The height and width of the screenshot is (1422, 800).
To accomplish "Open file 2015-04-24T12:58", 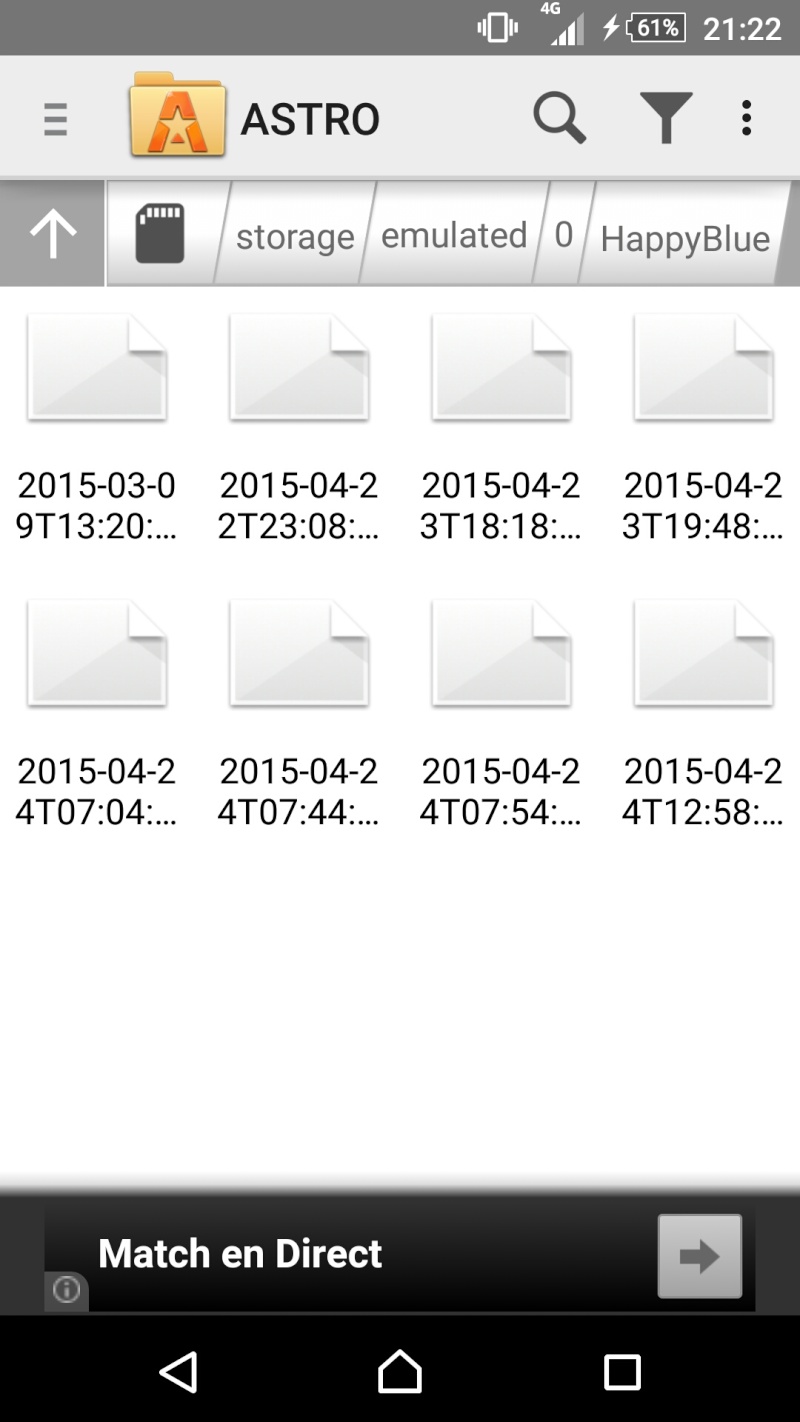I will coord(703,714).
